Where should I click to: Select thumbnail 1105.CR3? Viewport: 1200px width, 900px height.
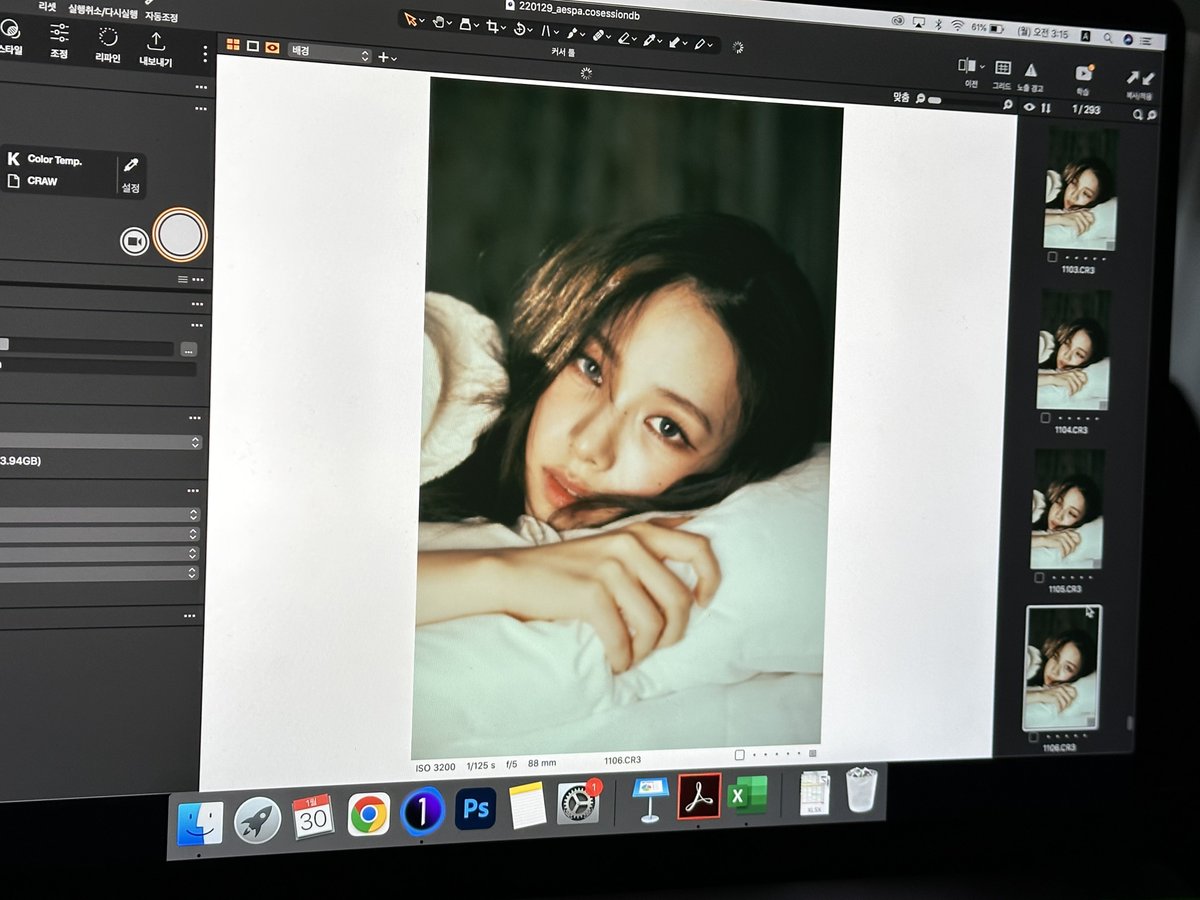click(x=1067, y=509)
